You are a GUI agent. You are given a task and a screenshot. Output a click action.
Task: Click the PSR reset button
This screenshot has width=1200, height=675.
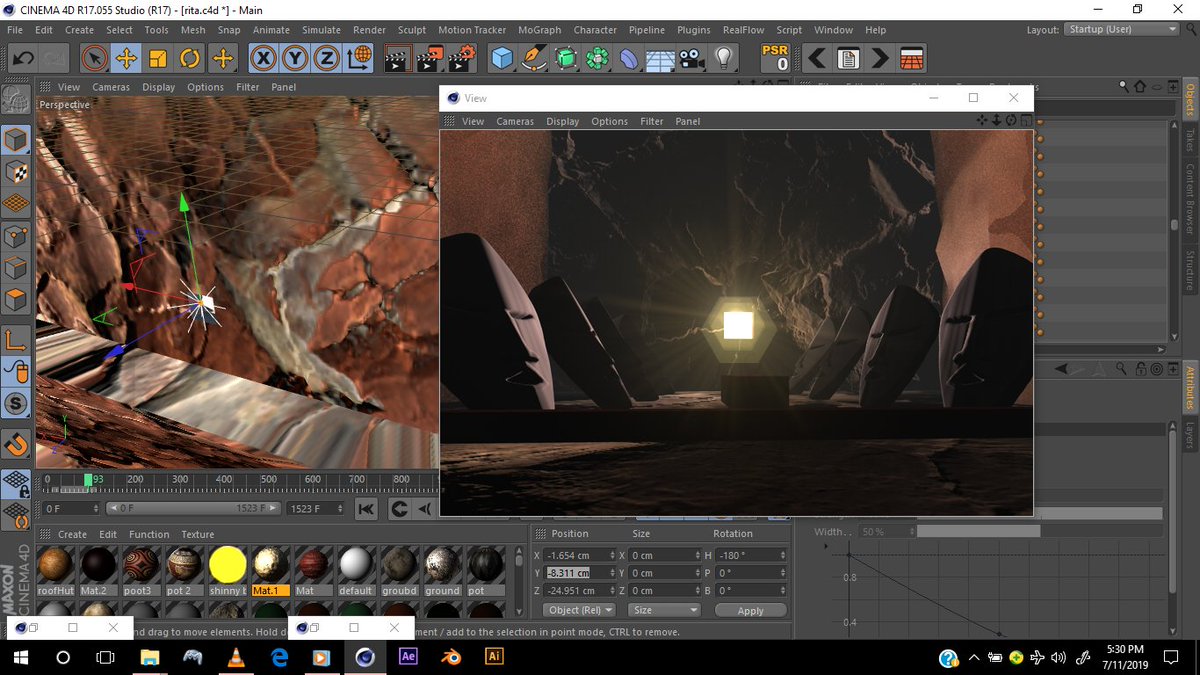(775, 58)
